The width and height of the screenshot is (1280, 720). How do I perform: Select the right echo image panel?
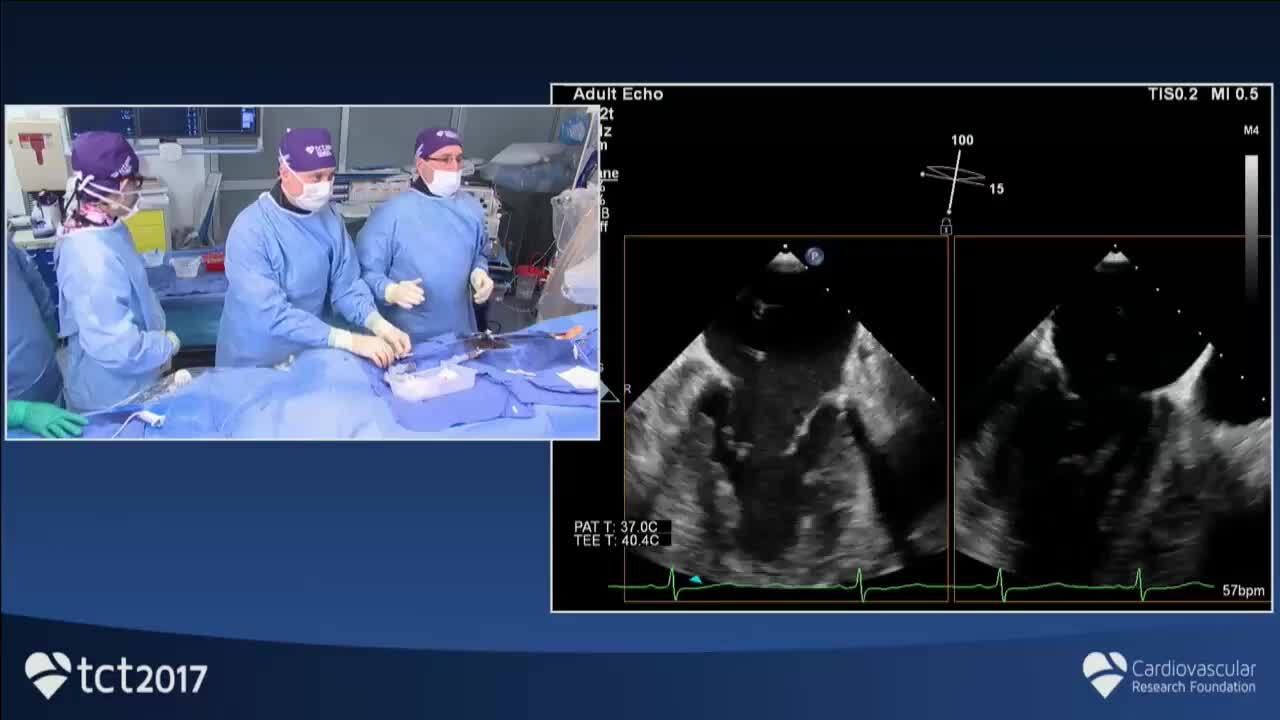(x=1110, y=420)
